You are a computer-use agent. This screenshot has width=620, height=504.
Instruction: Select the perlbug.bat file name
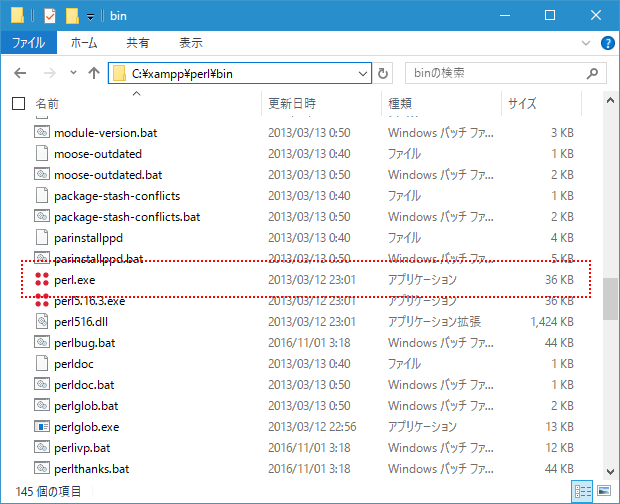(85, 343)
